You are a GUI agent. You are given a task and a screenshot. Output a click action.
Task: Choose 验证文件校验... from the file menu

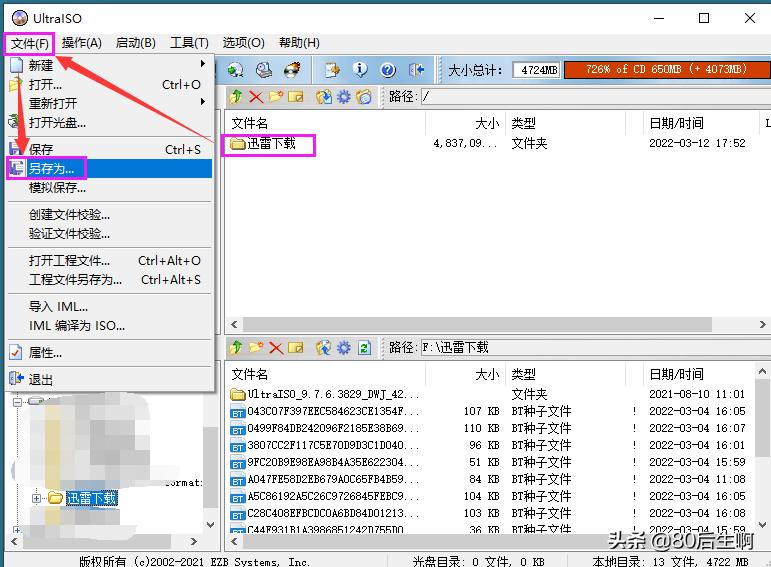(x=110, y=233)
